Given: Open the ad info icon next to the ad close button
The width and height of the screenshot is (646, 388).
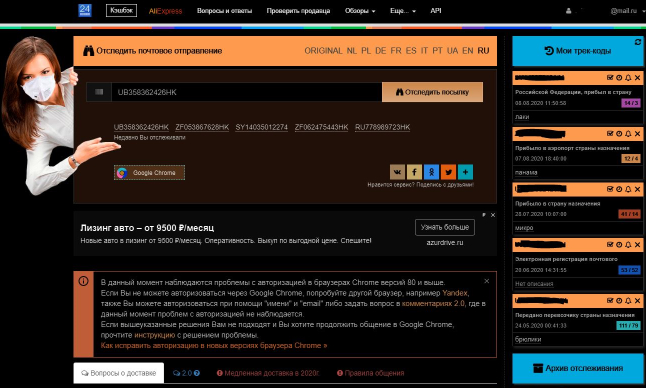Looking at the screenshot, I should coord(484,215).
